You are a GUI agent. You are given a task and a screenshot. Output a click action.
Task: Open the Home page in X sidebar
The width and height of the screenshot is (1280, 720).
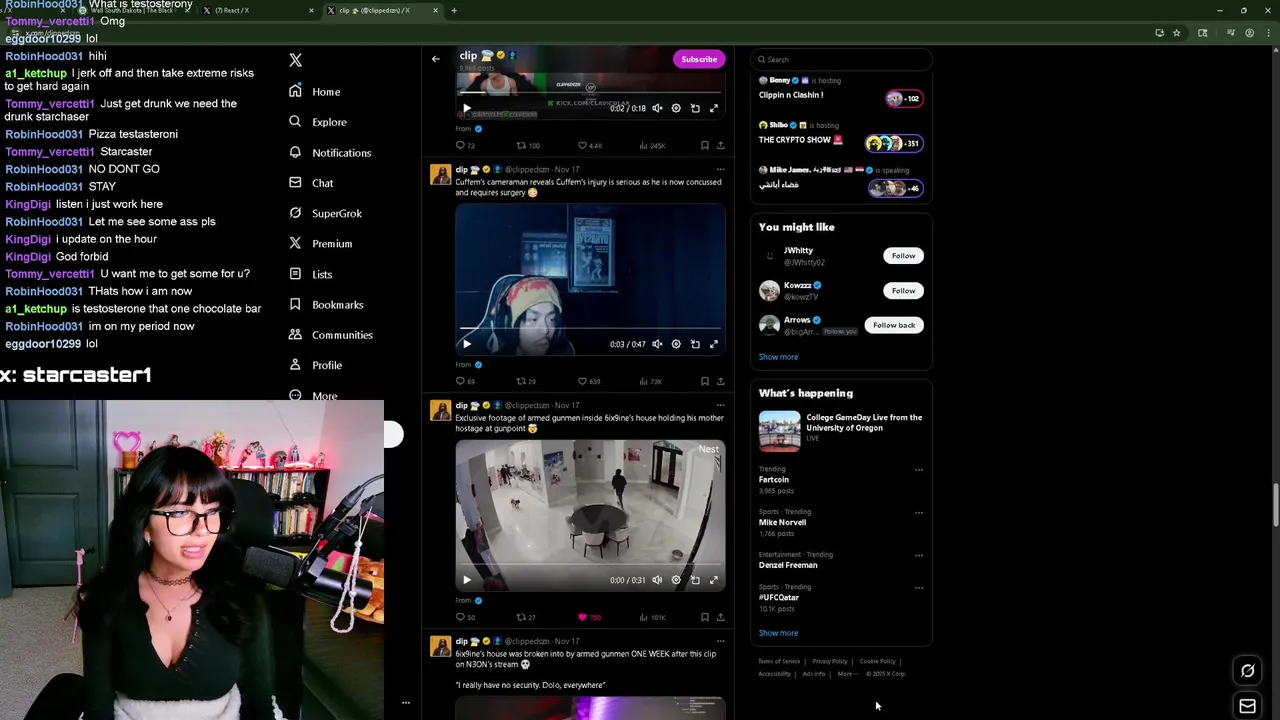click(314, 91)
